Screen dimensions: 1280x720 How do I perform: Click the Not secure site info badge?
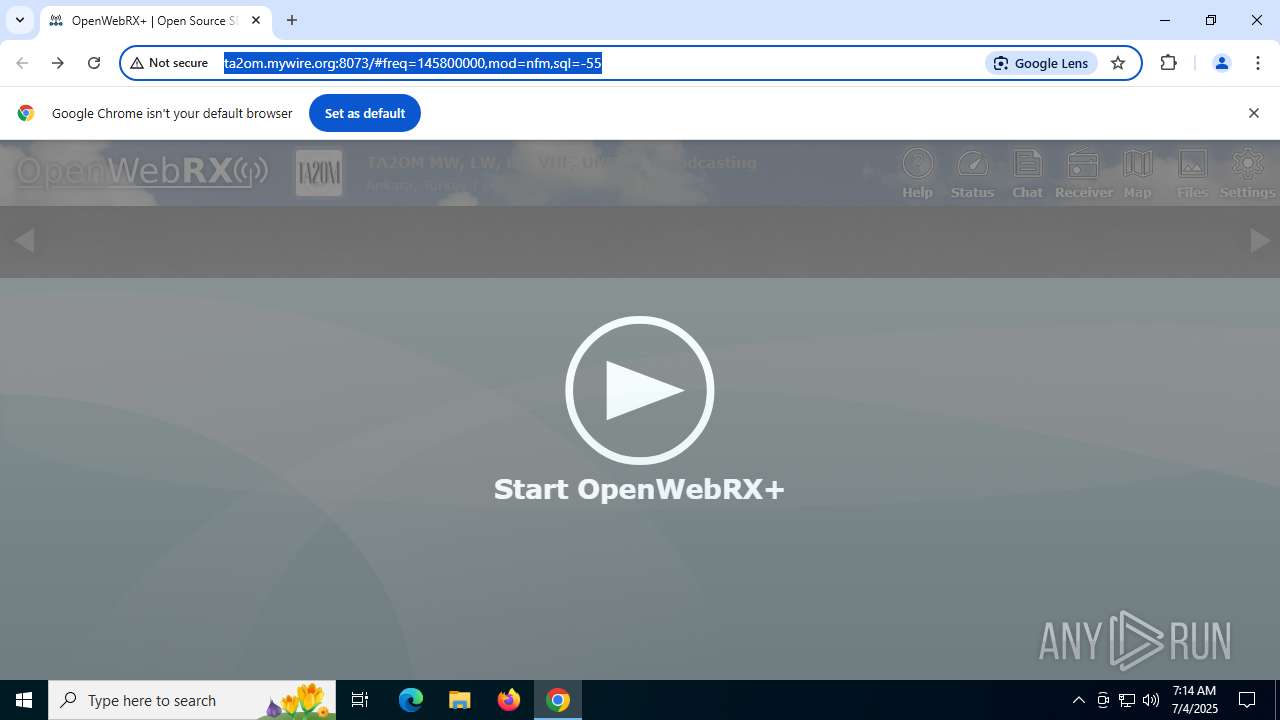pyautogui.click(x=169, y=63)
